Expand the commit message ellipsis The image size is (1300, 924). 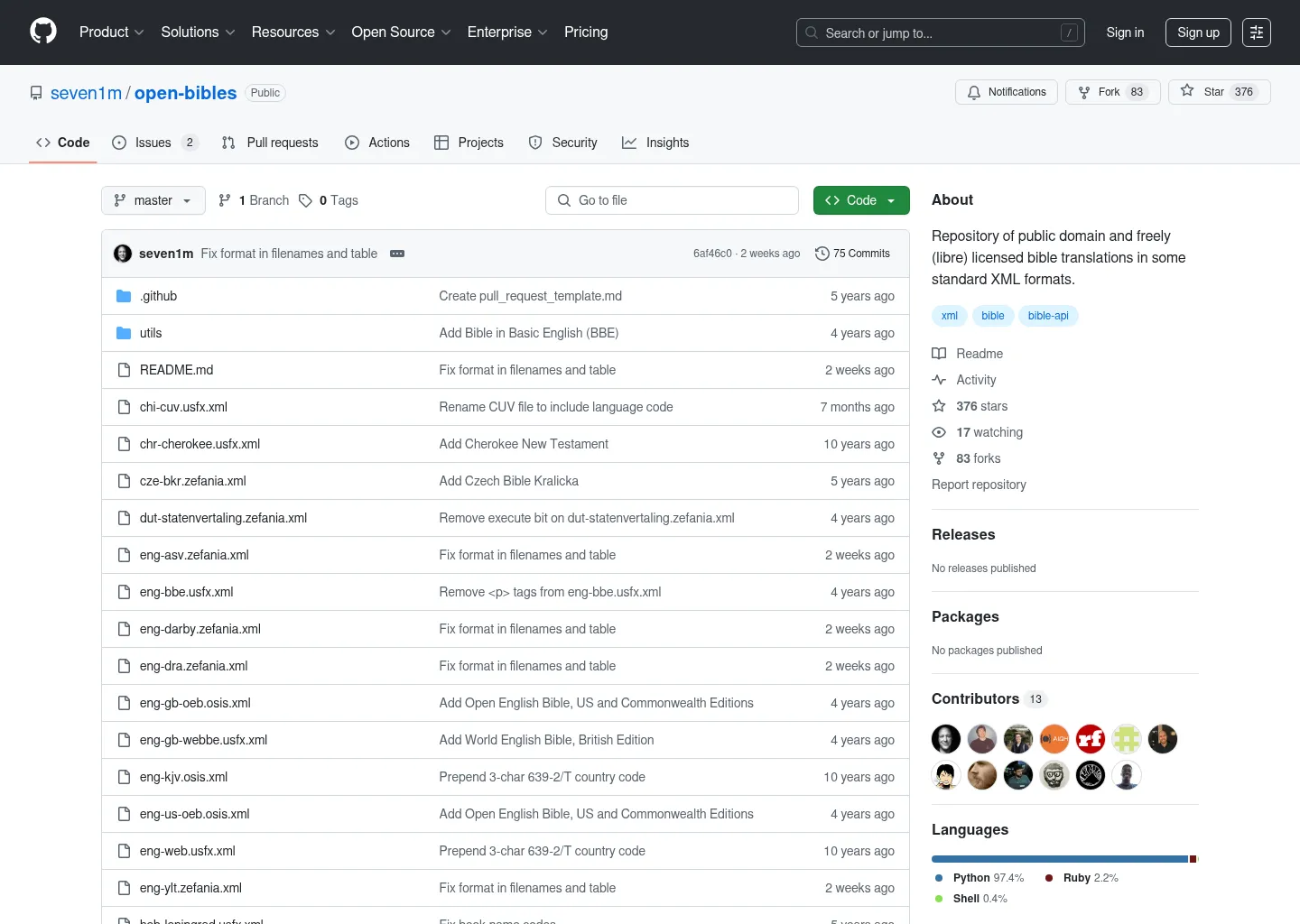point(397,254)
